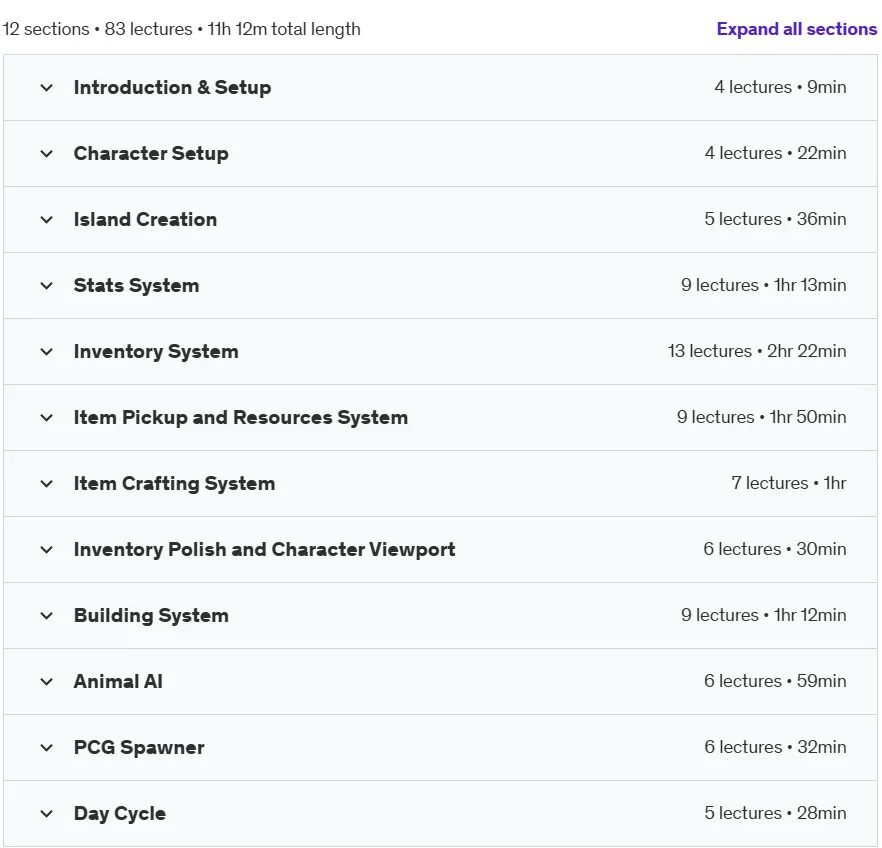Viewport: 882px width, 848px height.
Task: Expand the Character Setup chevron
Action: click(x=47, y=154)
